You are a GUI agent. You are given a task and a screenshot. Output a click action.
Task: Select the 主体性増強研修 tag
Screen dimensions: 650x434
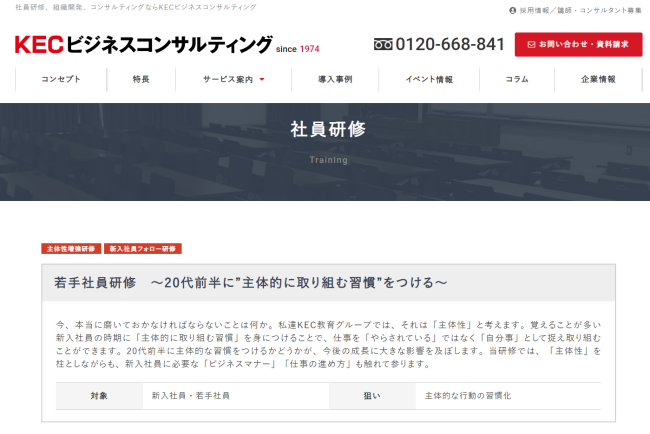click(x=71, y=249)
